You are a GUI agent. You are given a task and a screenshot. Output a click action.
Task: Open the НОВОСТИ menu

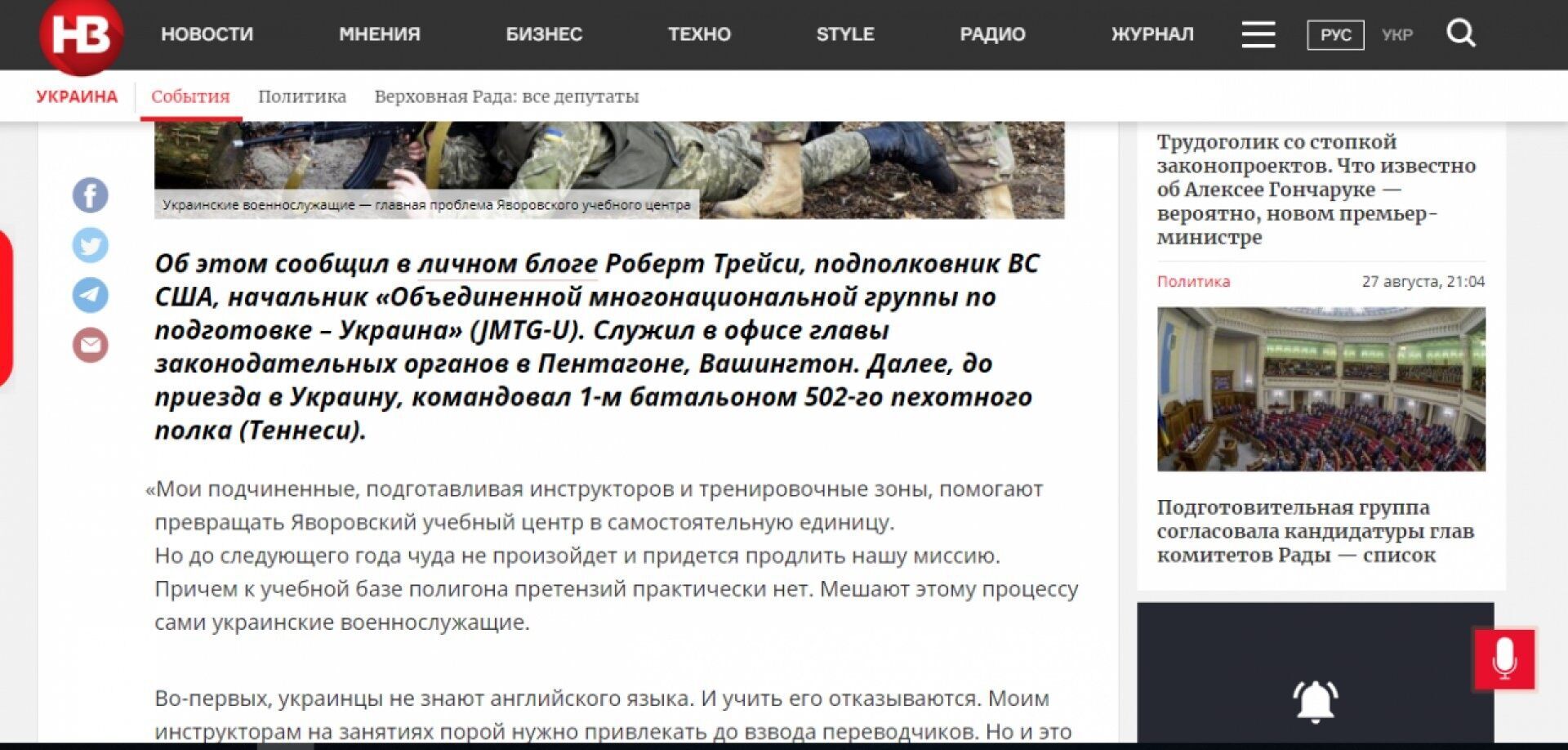[x=207, y=34]
